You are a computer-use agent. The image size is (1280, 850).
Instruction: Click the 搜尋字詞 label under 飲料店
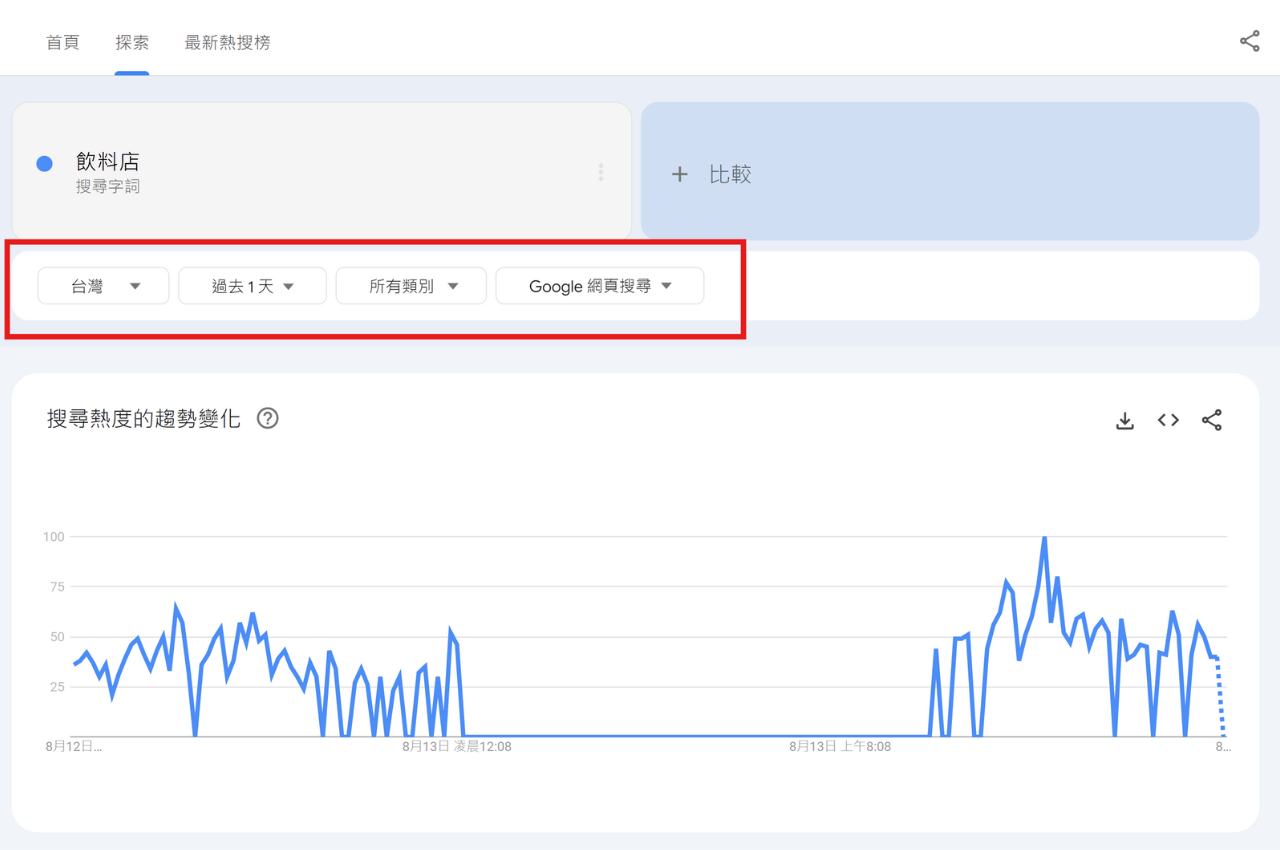coord(108,187)
